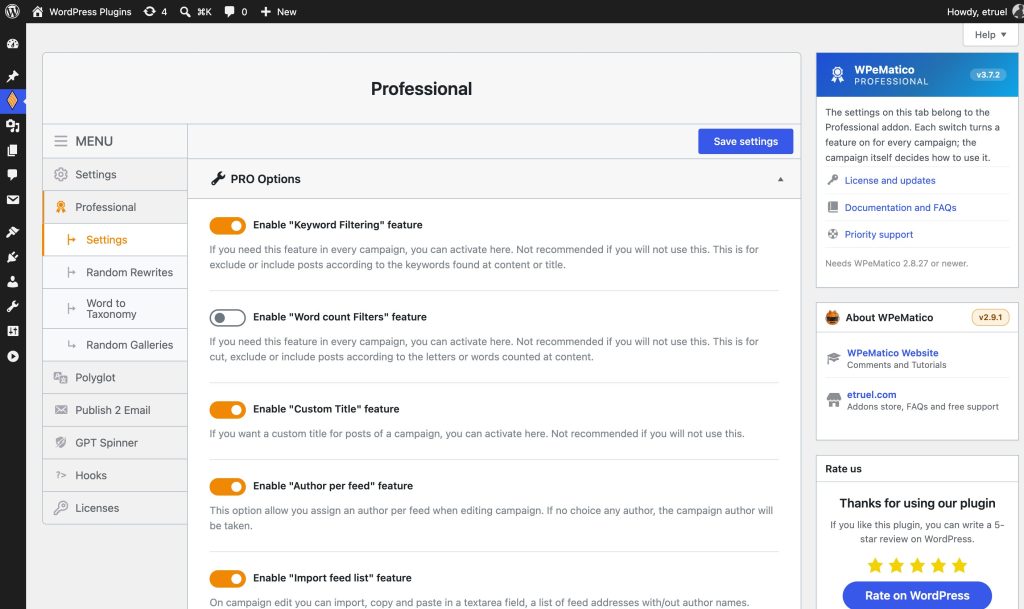Go to Polyglot menu item

(x=115, y=377)
